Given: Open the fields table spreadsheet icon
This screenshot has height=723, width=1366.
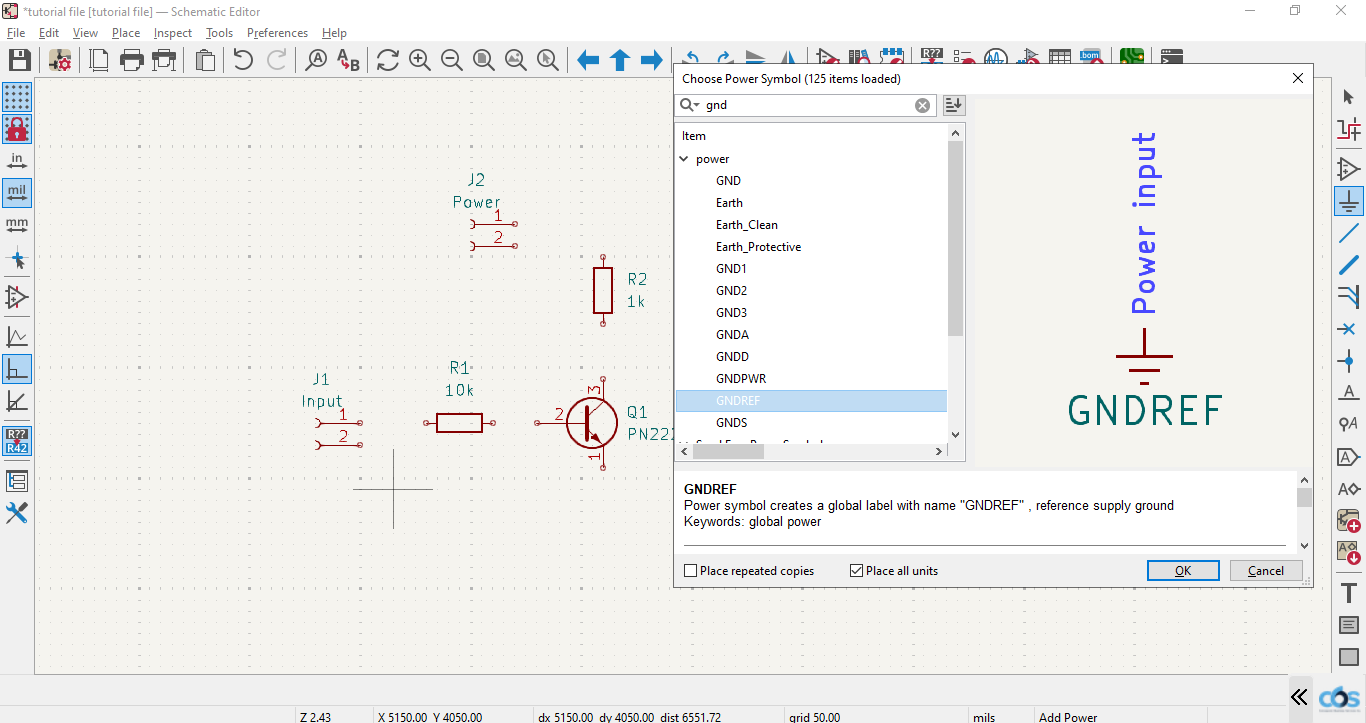Looking at the screenshot, I should click(1060, 58).
